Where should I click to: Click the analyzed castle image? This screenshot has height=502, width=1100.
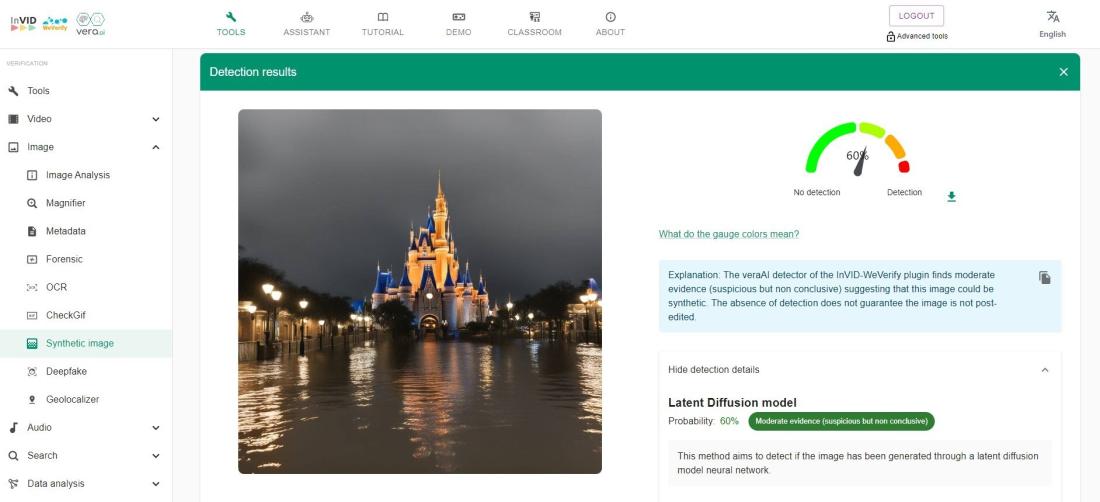[x=420, y=291]
